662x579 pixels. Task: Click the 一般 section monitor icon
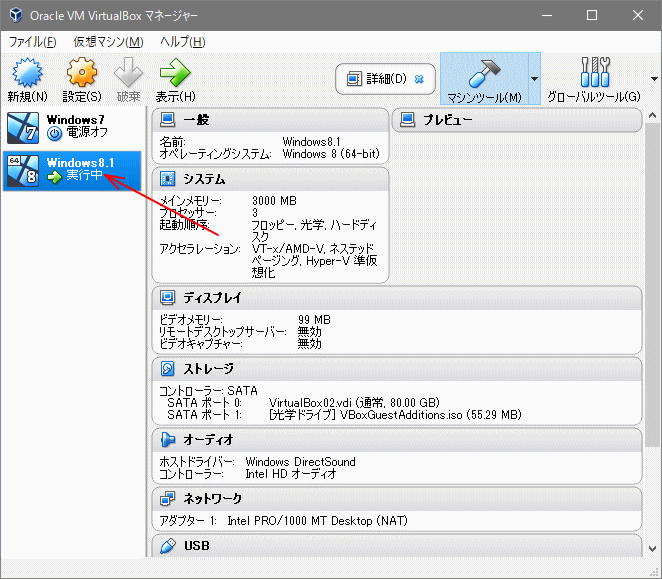(x=168, y=120)
